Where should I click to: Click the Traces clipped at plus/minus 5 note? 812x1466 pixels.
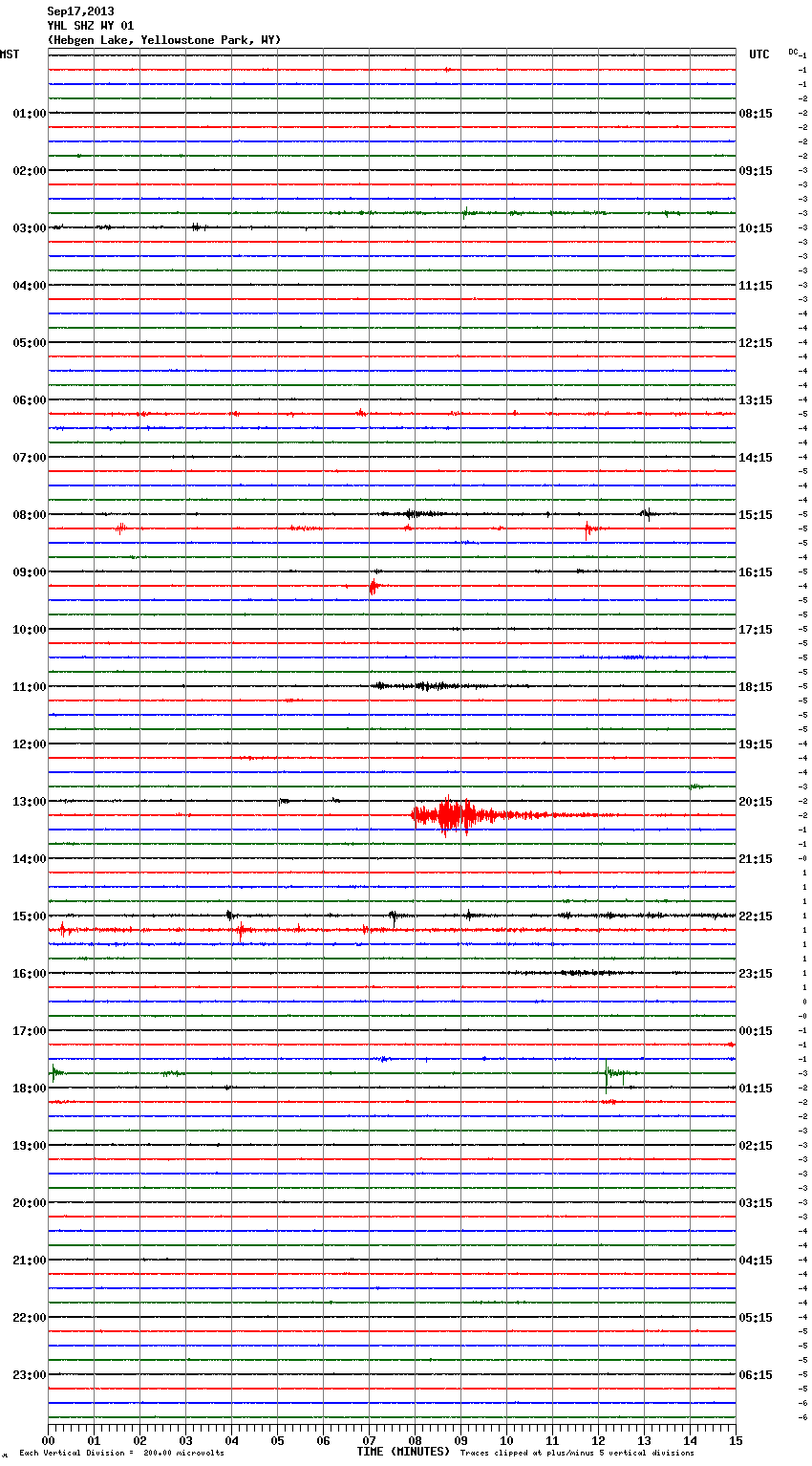point(577,1454)
